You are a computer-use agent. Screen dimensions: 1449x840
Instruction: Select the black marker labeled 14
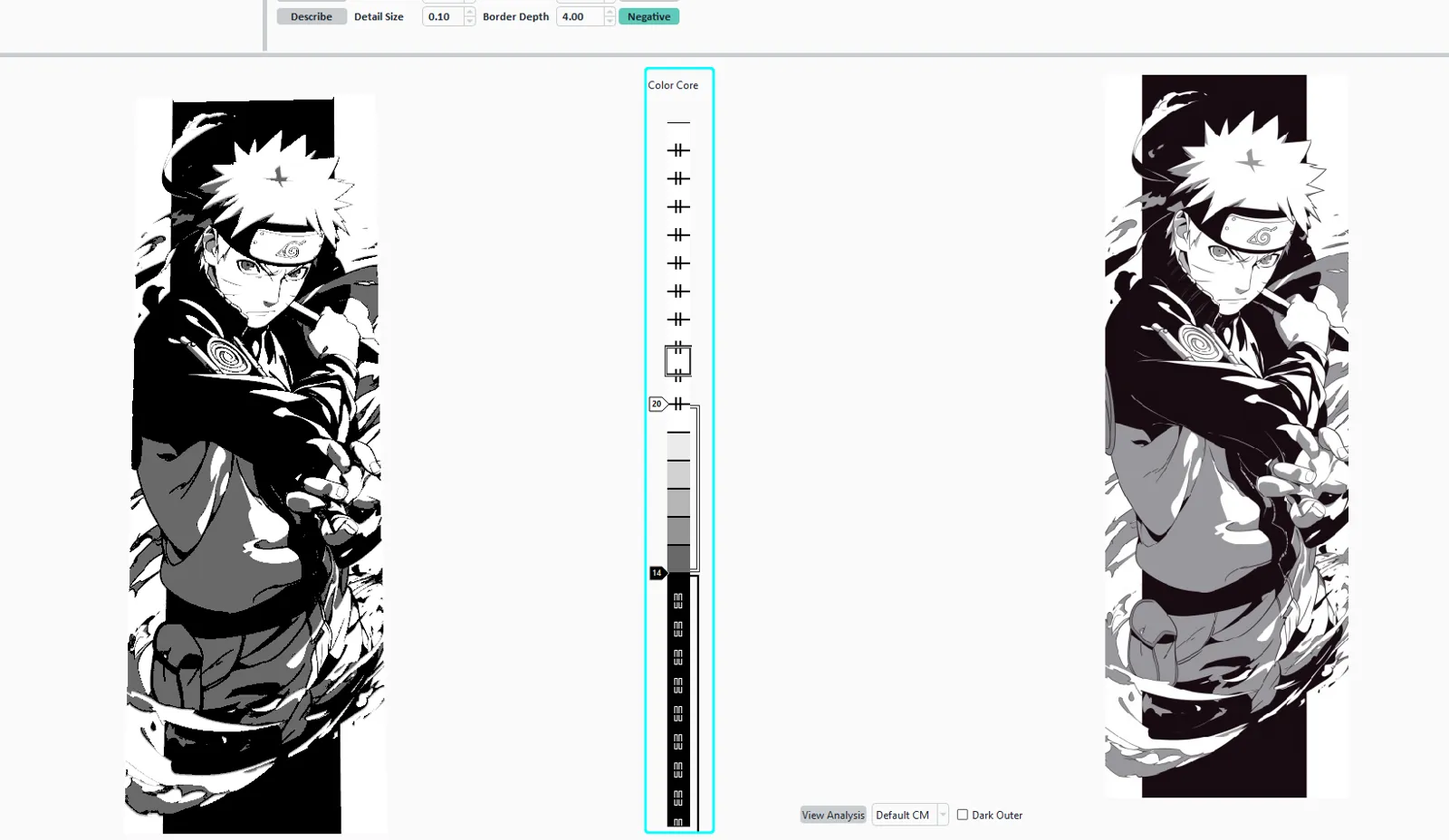click(x=657, y=573)
